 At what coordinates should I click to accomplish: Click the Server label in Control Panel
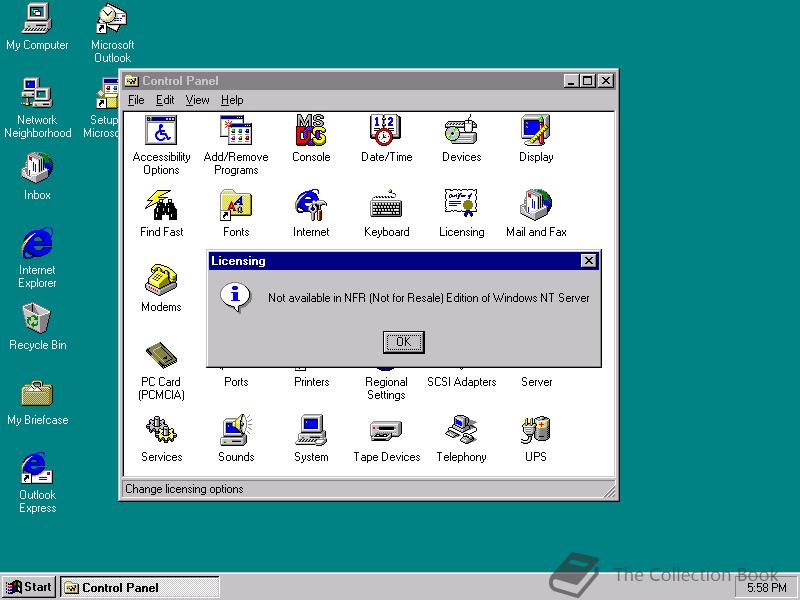point(536,382)
